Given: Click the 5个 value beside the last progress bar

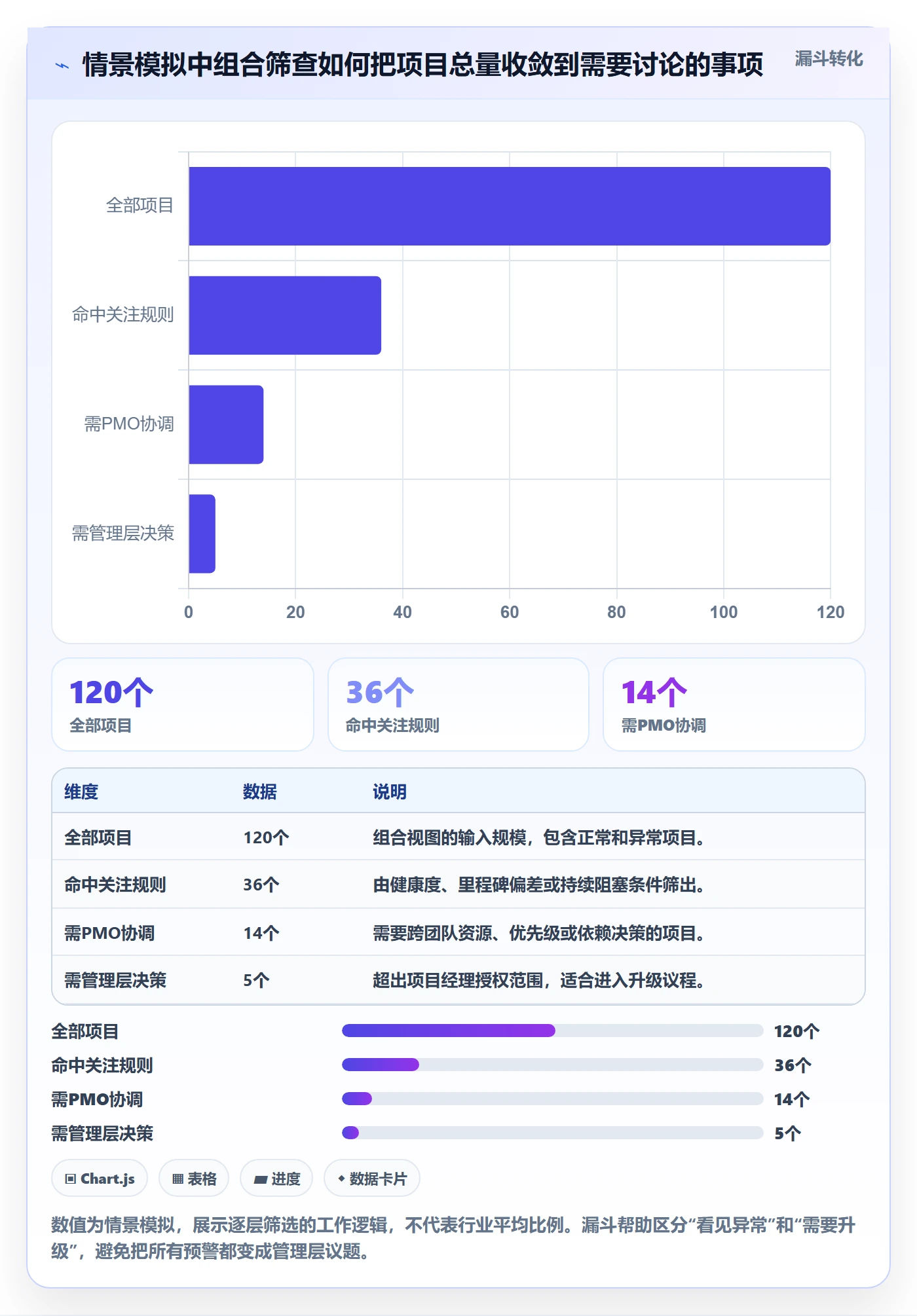Looking at the screenshot, I should [787, 1133].
